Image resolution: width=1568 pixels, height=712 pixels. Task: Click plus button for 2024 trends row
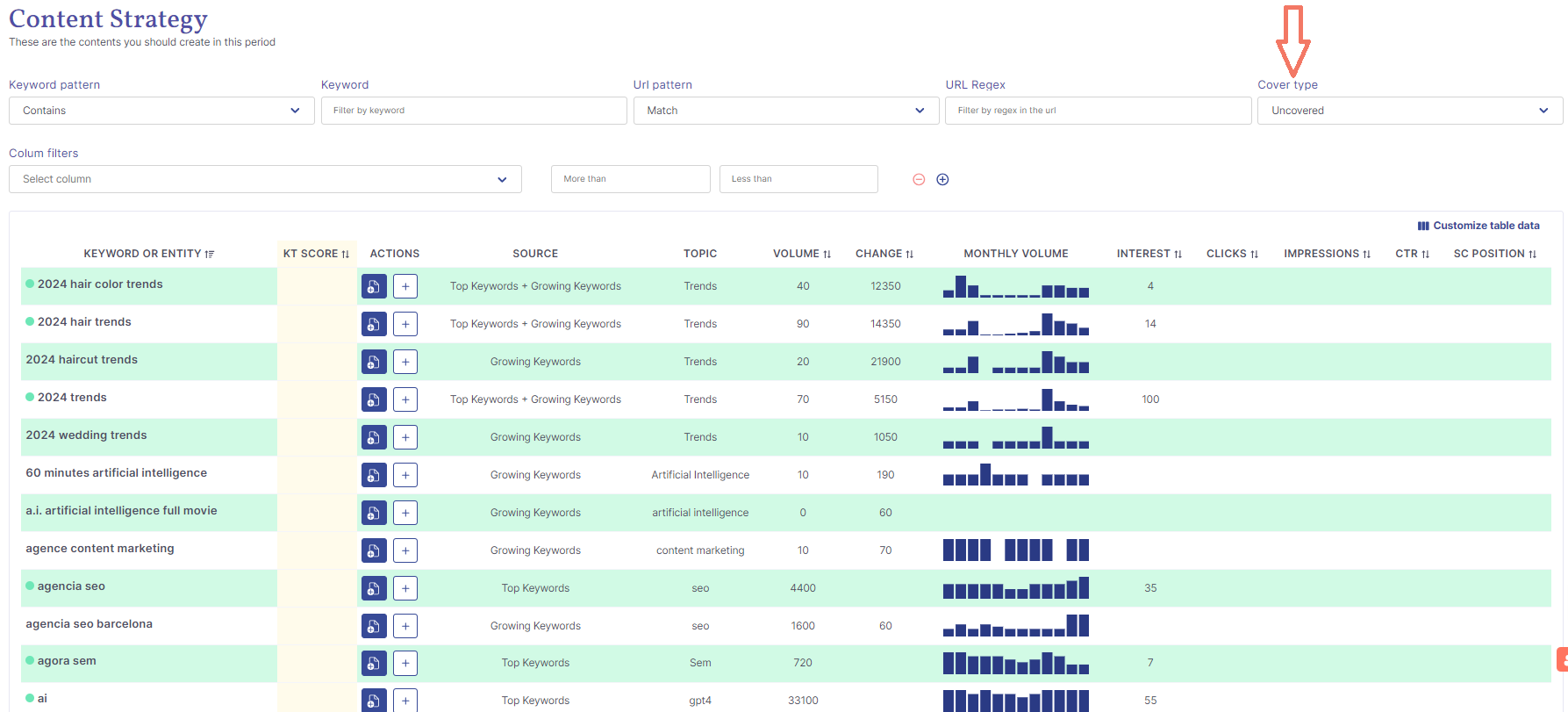[x=405, y=399]
